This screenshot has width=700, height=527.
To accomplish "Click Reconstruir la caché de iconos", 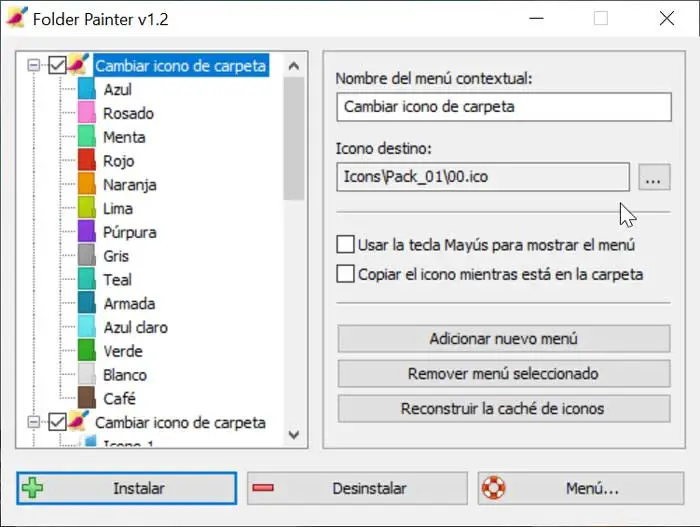I will [x=504, y=408].
